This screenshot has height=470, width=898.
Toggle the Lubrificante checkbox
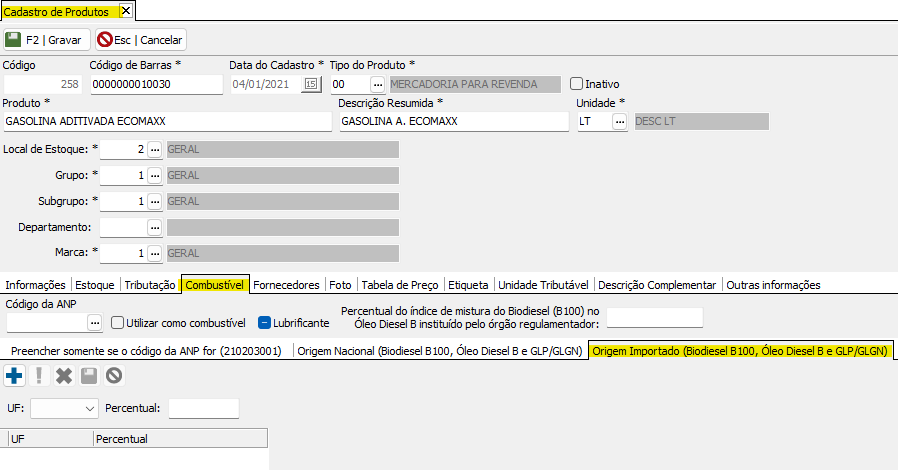coord(265,323)
